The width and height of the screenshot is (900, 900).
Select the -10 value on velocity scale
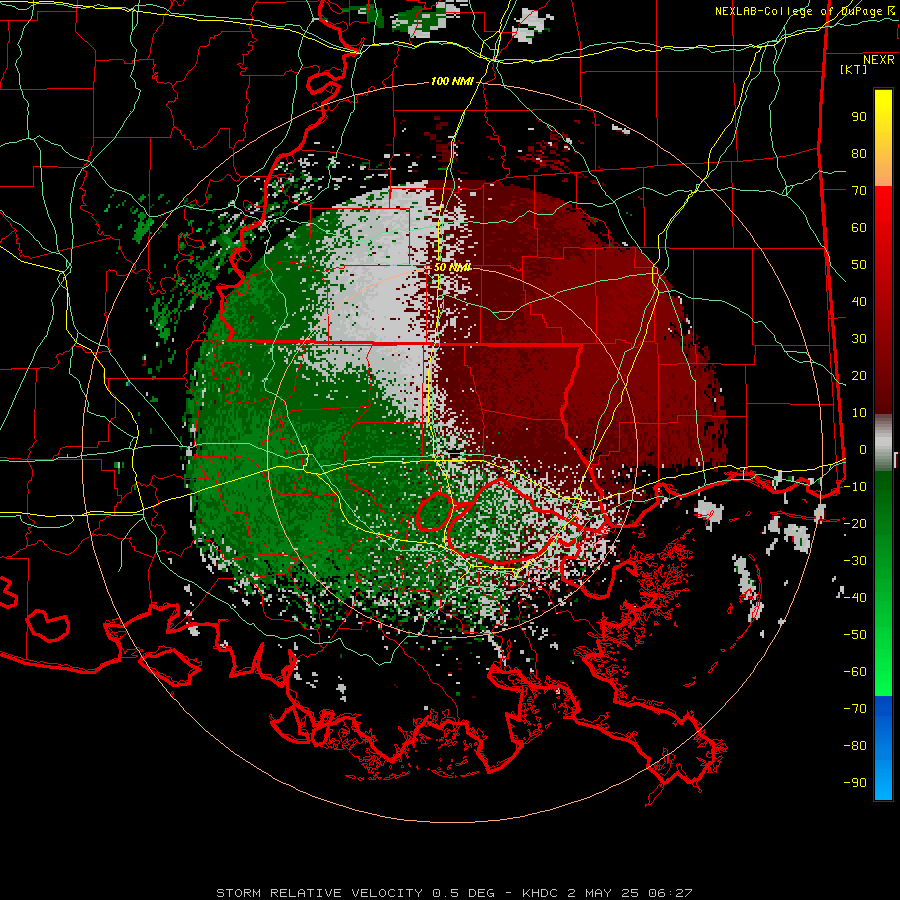pos(855,487)
